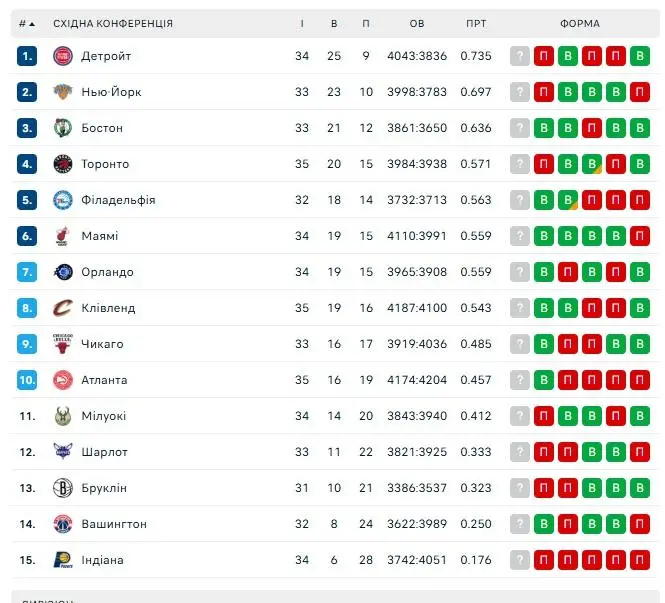Viewport: 665px width, 603px height.
Task: Click Детройт's gray question-mark next game badge
Action: pos(520,56)
